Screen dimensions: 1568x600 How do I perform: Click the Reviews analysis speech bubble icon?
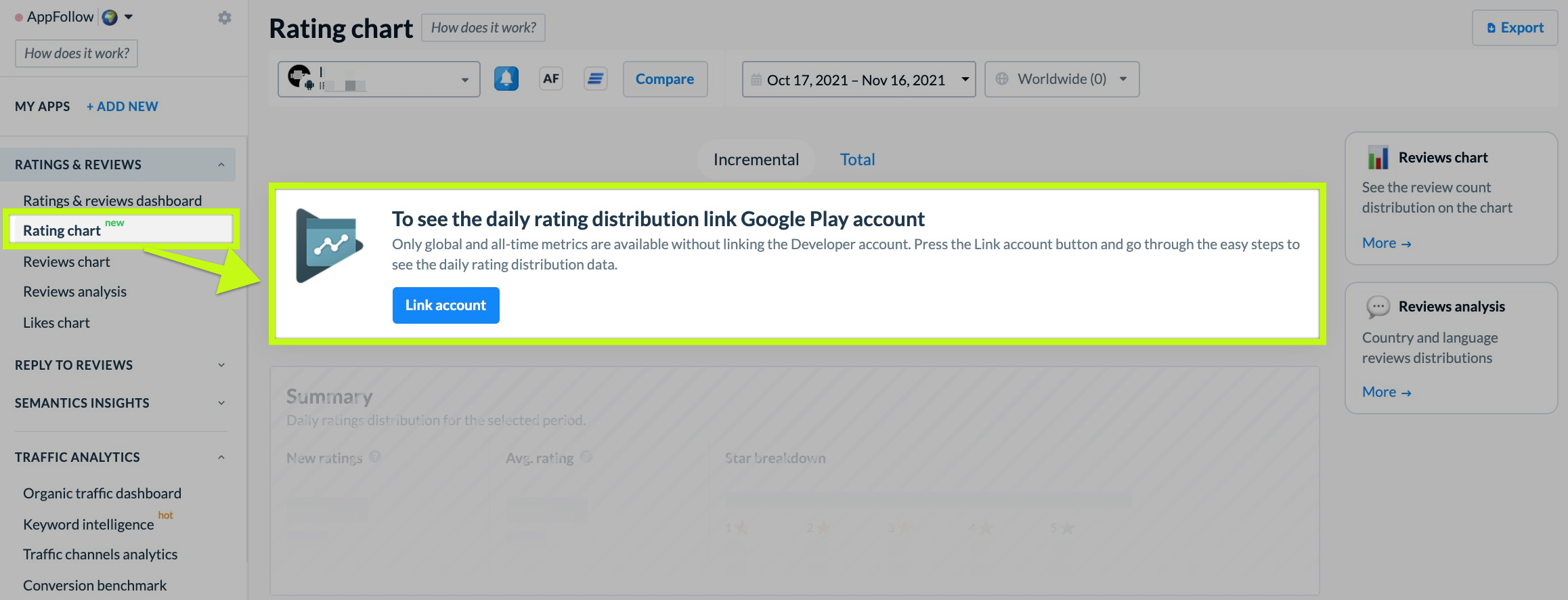[x=1378, y=307]
